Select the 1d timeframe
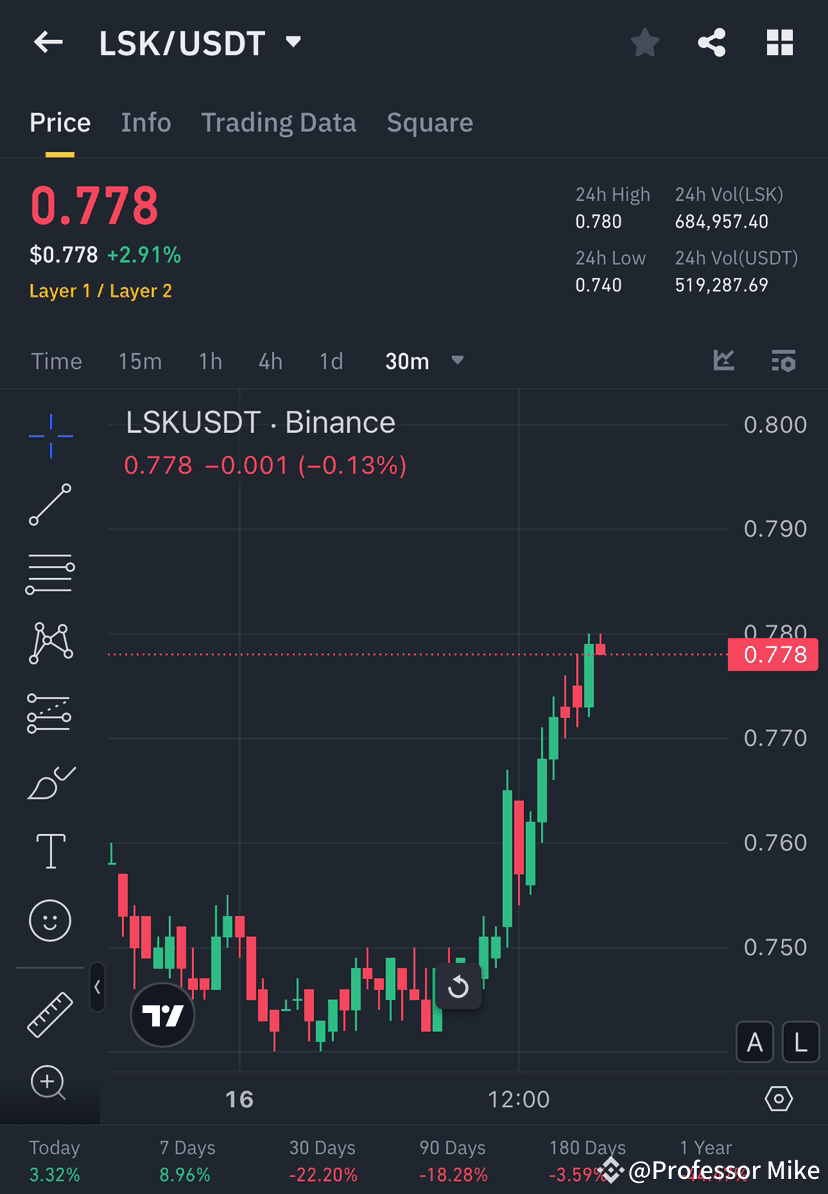Screen dimensions: 828x1194 (331, 361)
